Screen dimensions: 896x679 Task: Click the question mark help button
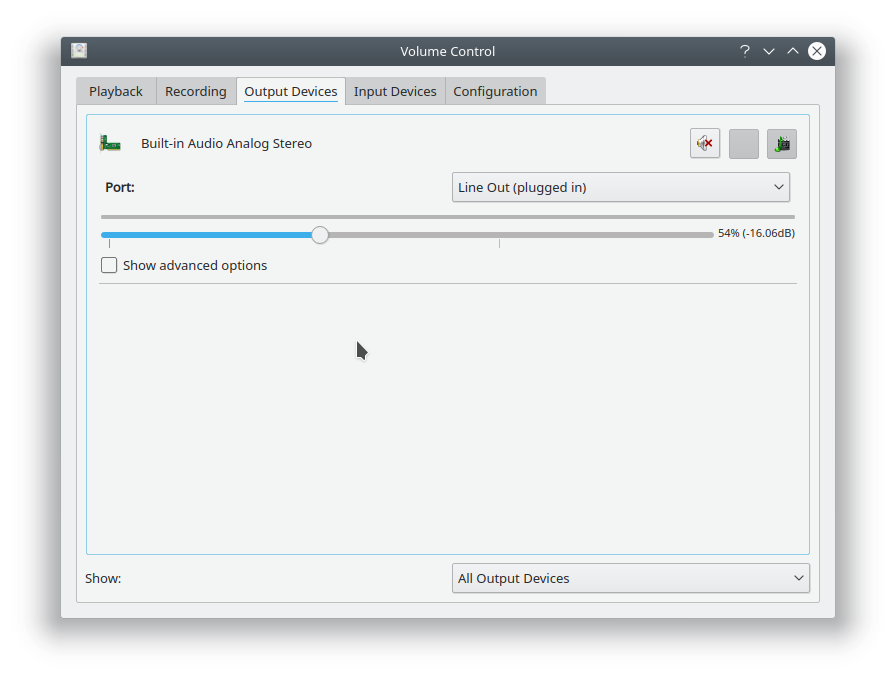coord(744,51)
